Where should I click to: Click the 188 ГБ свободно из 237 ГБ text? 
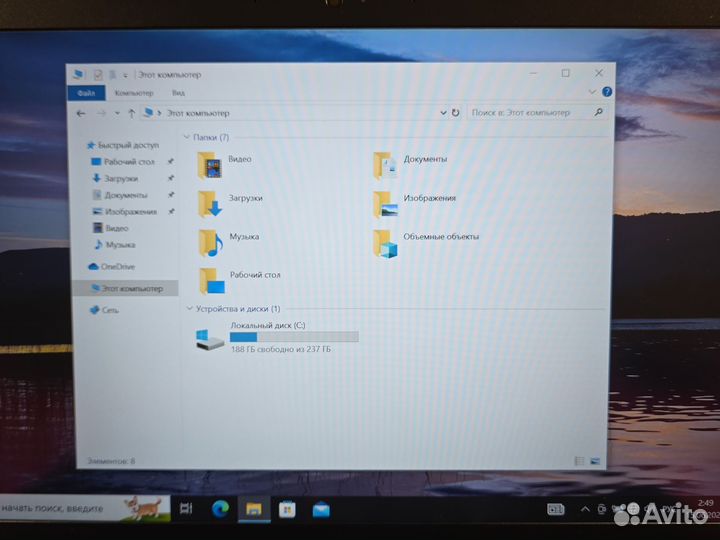point(281,349)
